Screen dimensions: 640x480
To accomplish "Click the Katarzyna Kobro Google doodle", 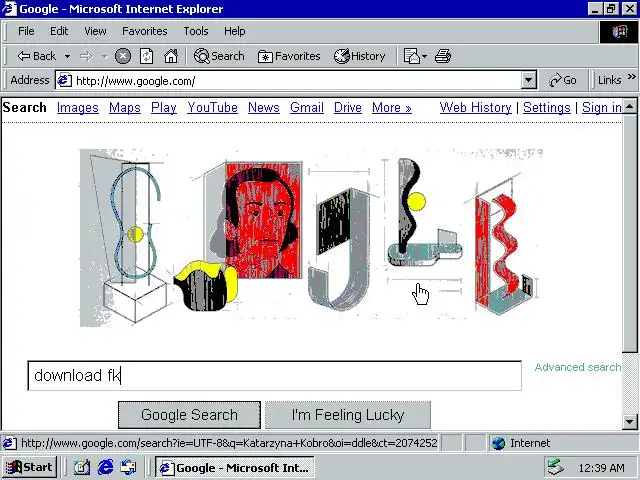I will click(311, 238).
